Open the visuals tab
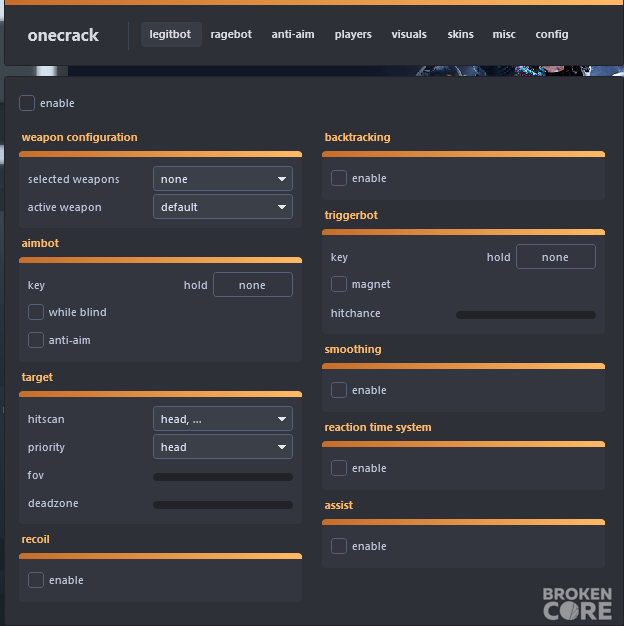The height and width of the screenshot is (626, 624). [x=409, y=34]
